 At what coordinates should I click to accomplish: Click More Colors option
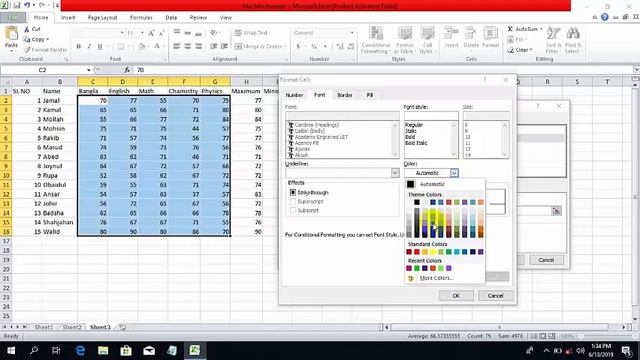point(436,278)
